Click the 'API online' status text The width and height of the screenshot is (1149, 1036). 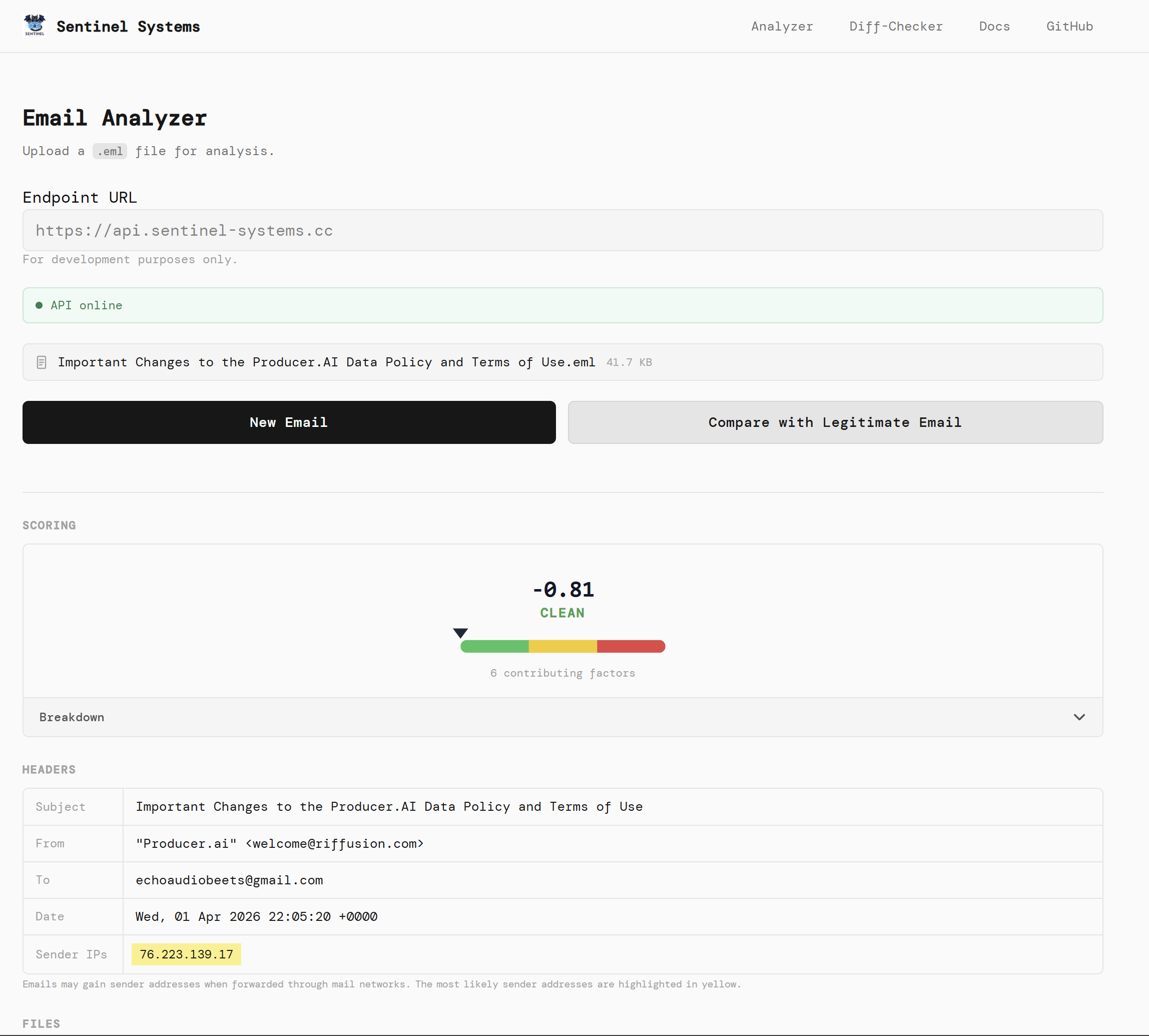pyautogui.click(x=87, y=306)
